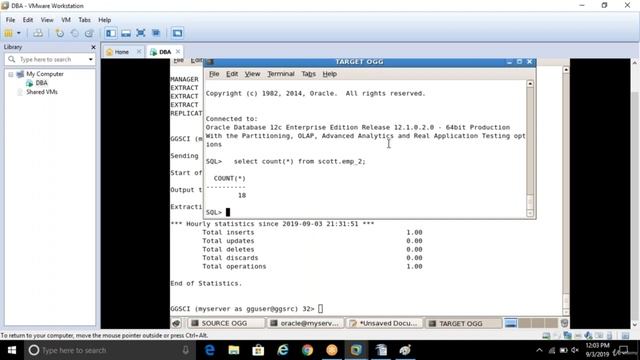This screenshot has width=640, height=360.
Task: Open Microsoft Store from the taskbar
Action: pyautogui.click(x=258, y=350)
